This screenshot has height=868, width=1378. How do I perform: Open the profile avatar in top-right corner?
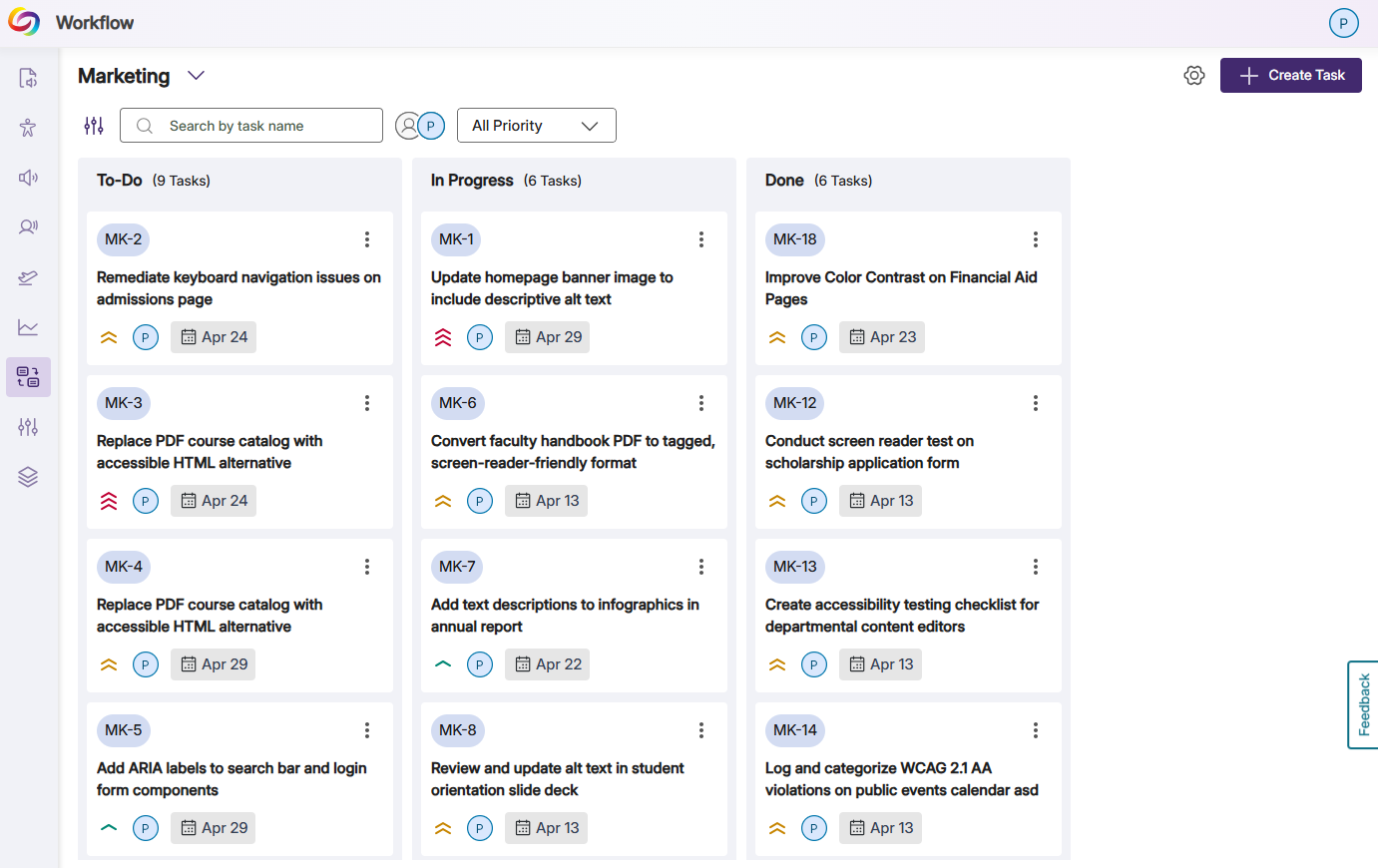click(x=1343, y=23)
